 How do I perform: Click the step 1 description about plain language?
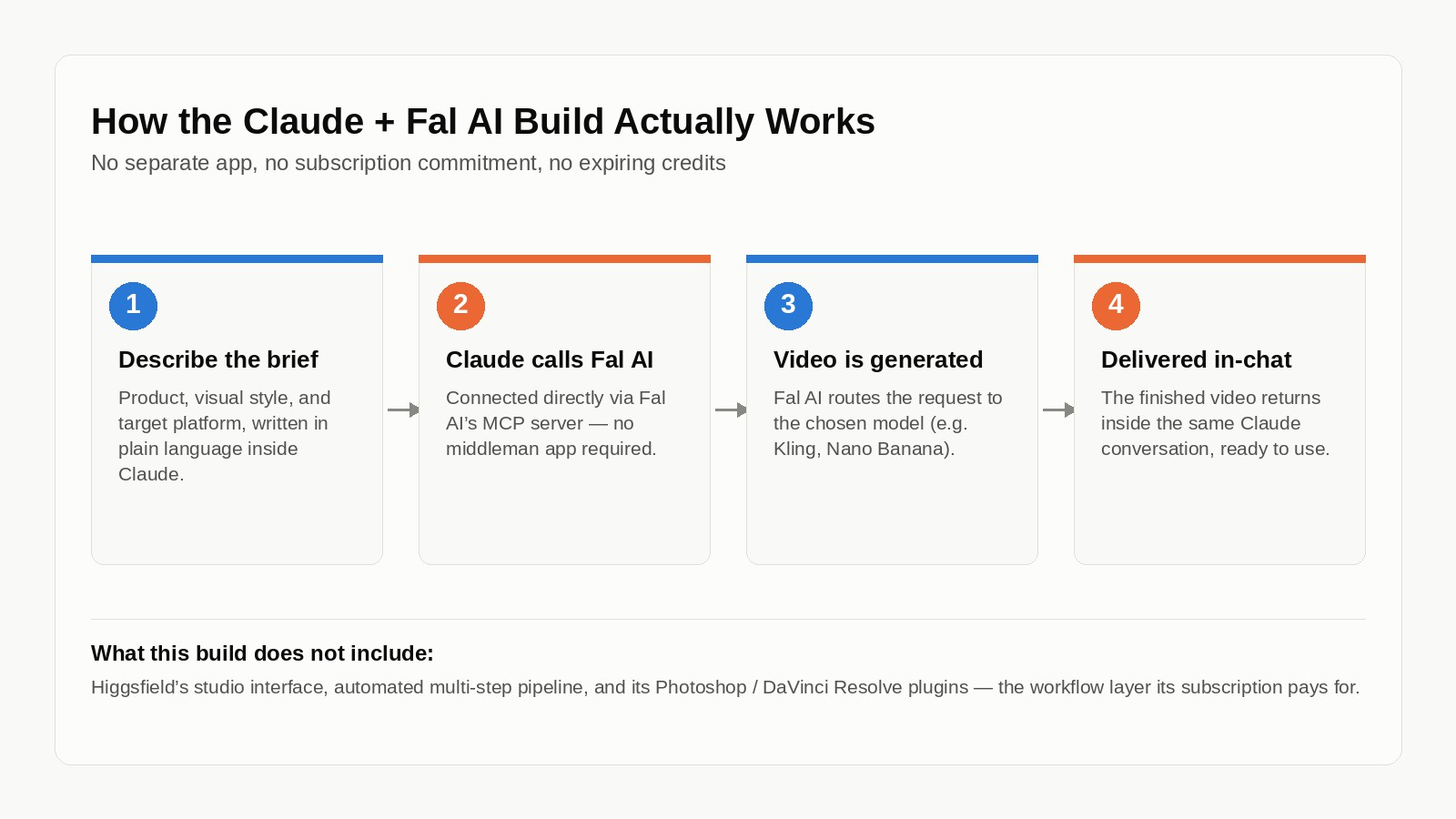tap(225, 436)
